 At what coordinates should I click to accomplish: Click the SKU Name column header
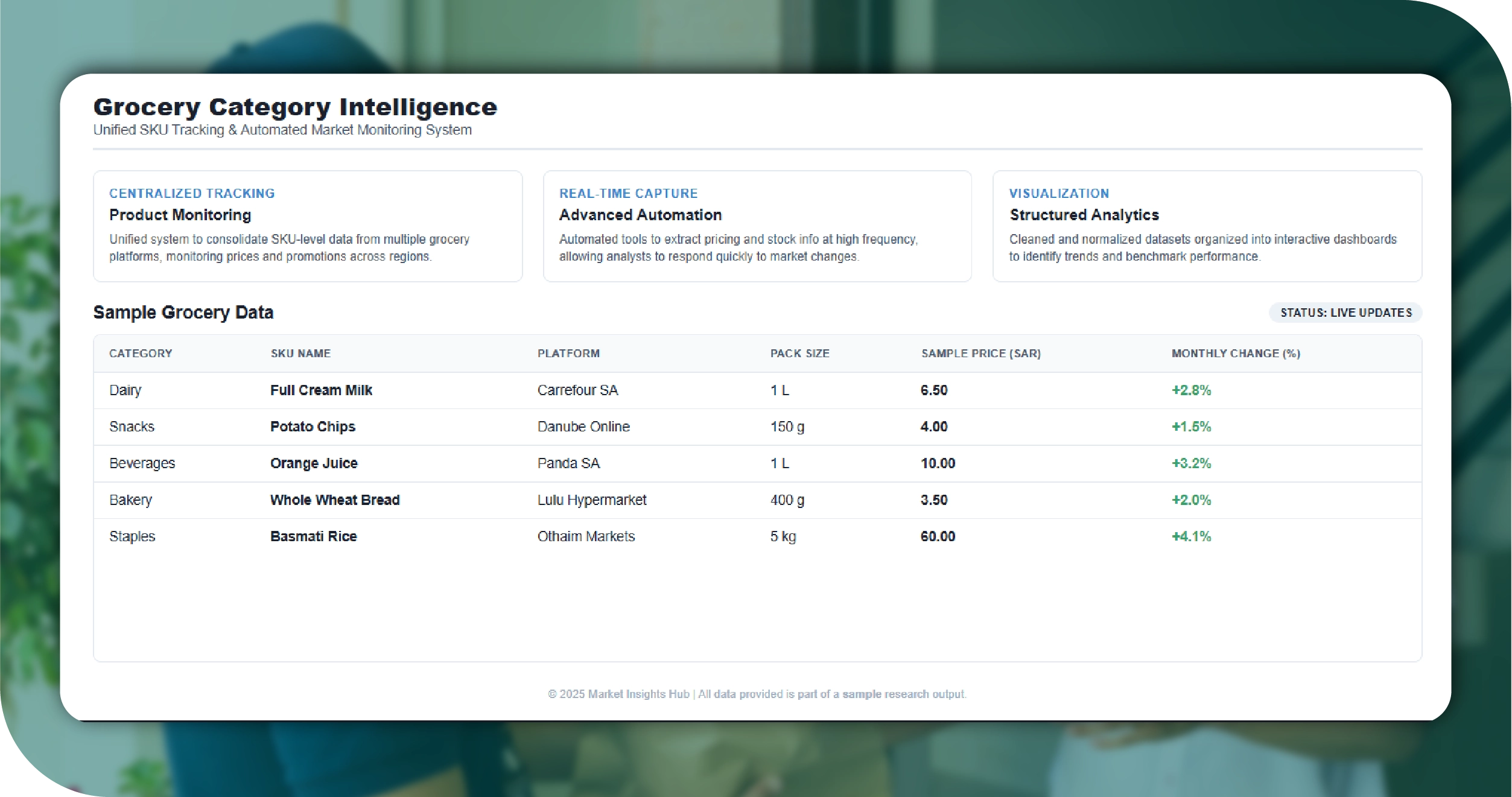(x=300, y=354)
